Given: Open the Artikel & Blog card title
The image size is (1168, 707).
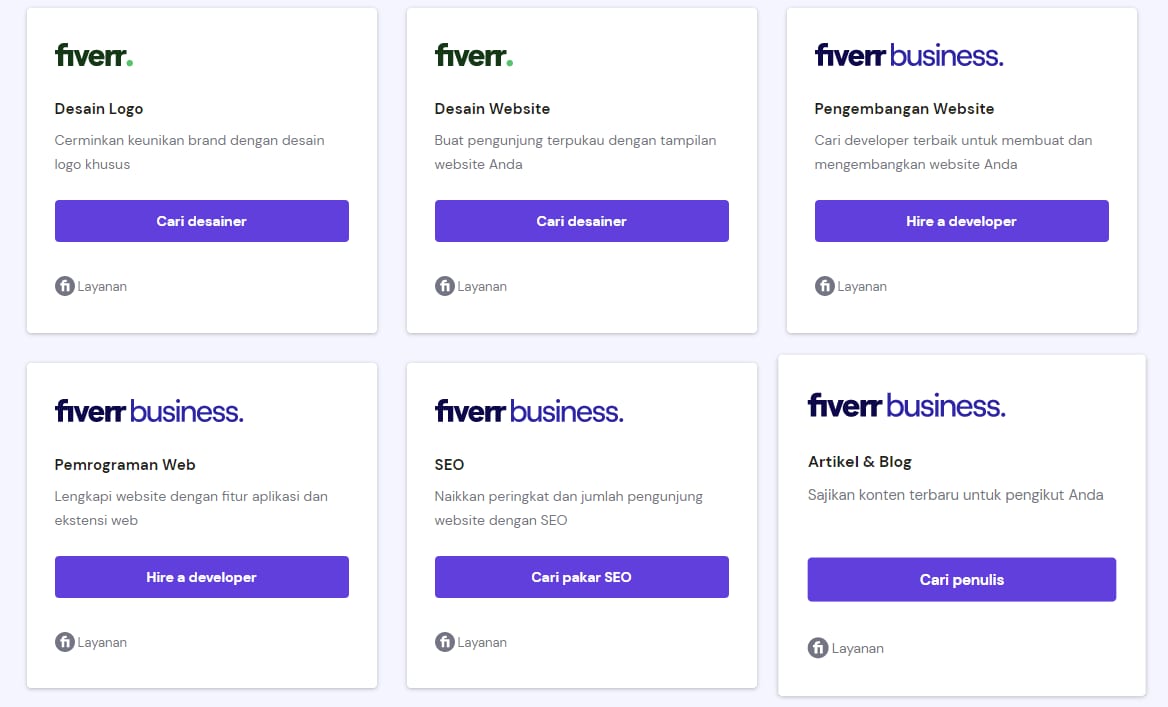Looking at the screenshot, I should (860, 462).
